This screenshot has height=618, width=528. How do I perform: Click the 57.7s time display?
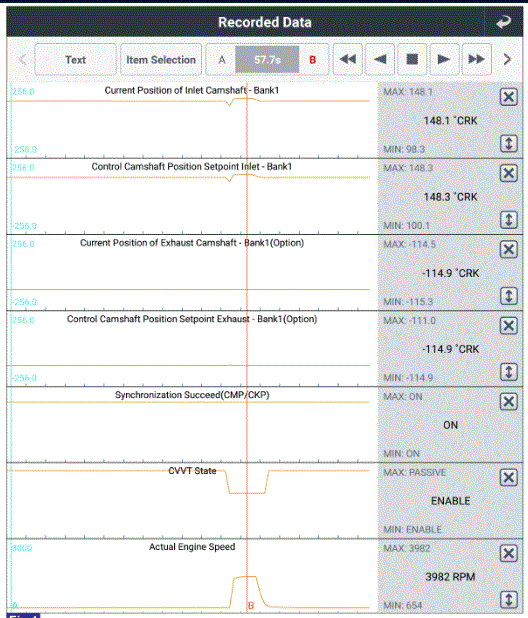267,60
